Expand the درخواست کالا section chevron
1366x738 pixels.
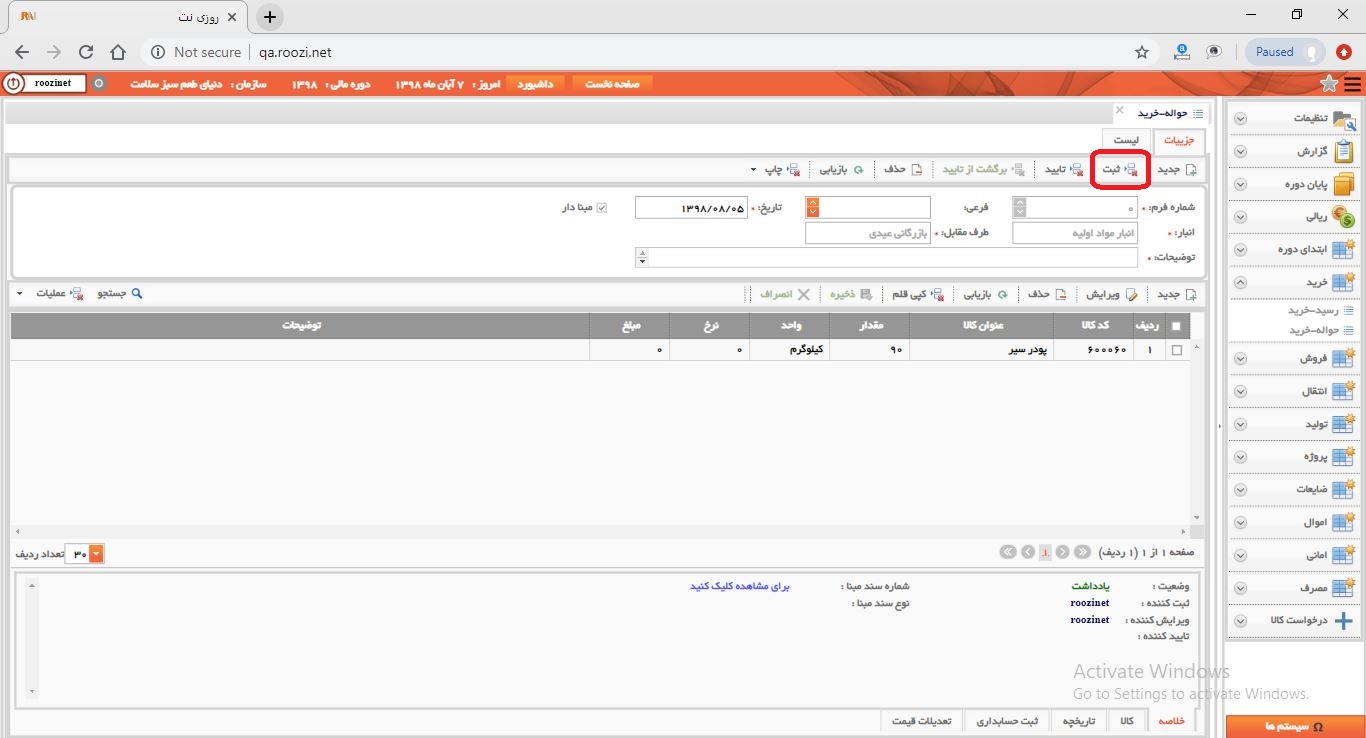(x=1240, y=621)
